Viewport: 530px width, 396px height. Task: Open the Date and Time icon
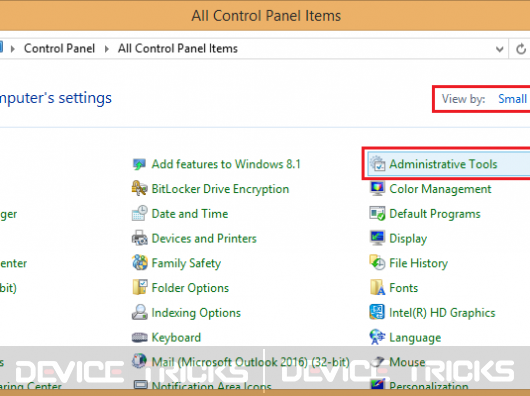(139, 213)
